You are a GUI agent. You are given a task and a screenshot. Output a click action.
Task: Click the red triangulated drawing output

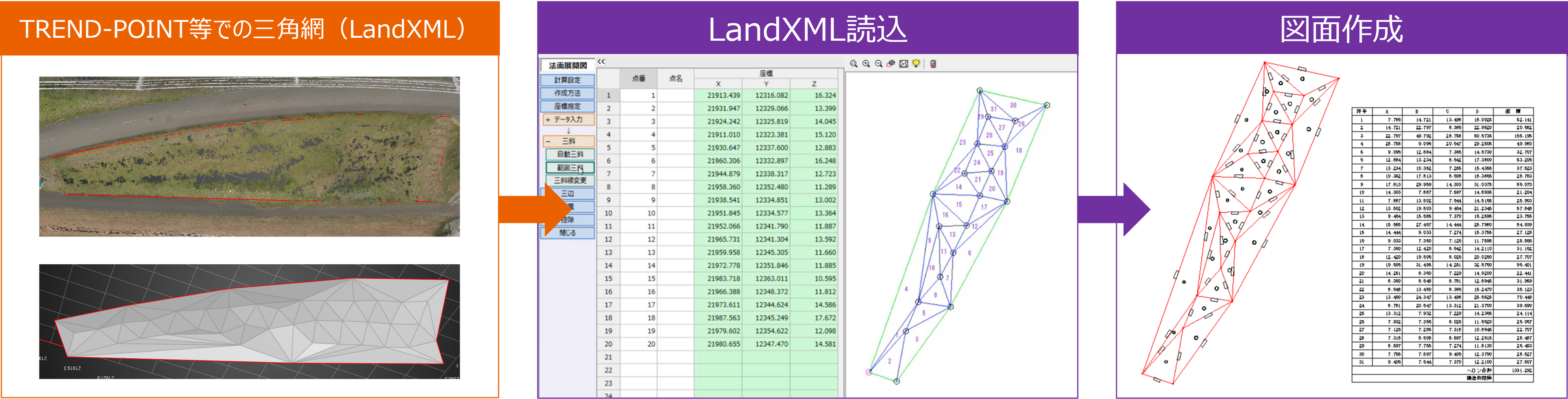[x=1240, y=222]
